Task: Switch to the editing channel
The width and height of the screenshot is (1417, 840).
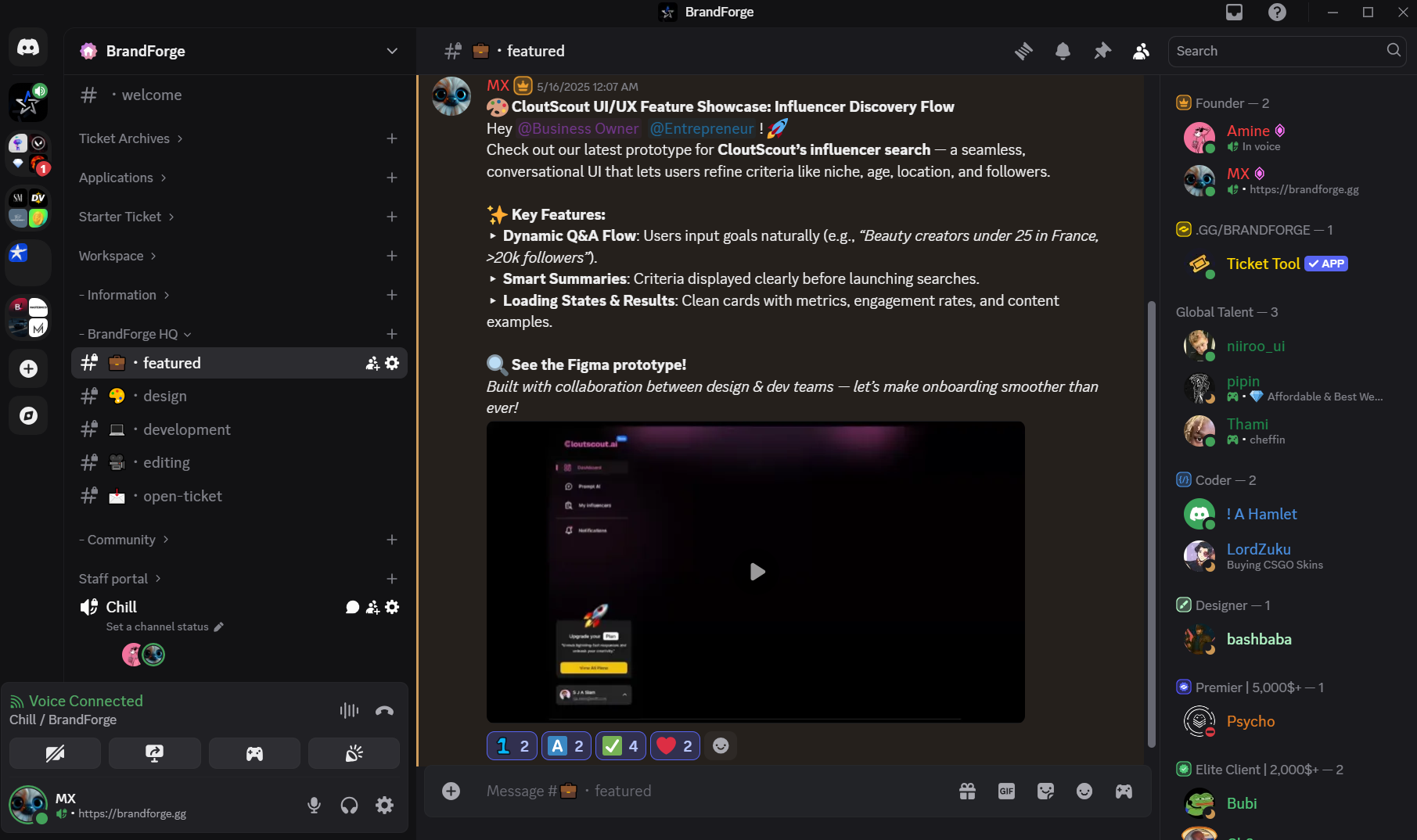Action: tap(239, 462)
